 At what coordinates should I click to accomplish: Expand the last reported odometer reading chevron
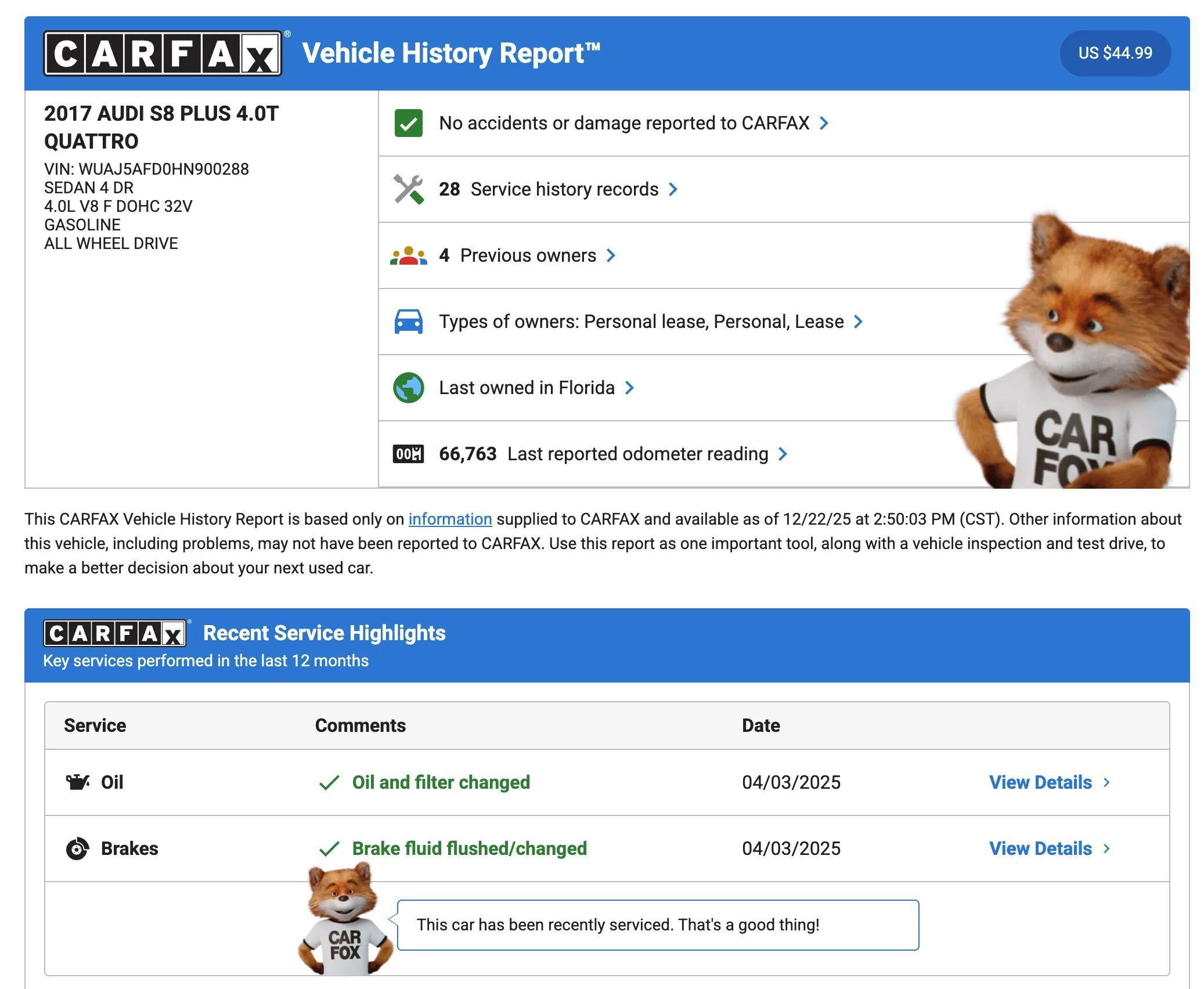(x=783, y=454)
